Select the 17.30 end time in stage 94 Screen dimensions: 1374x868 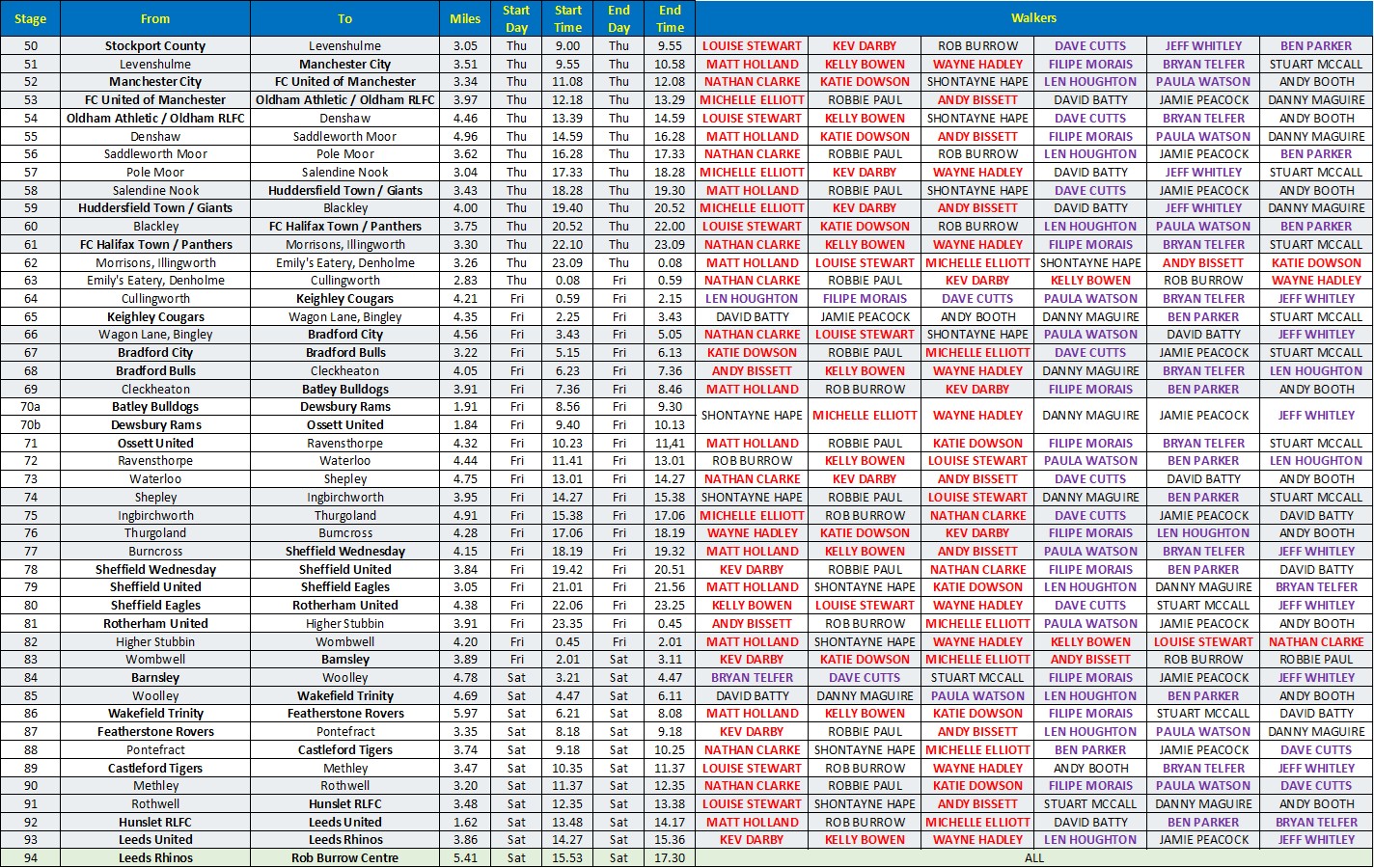670,857
